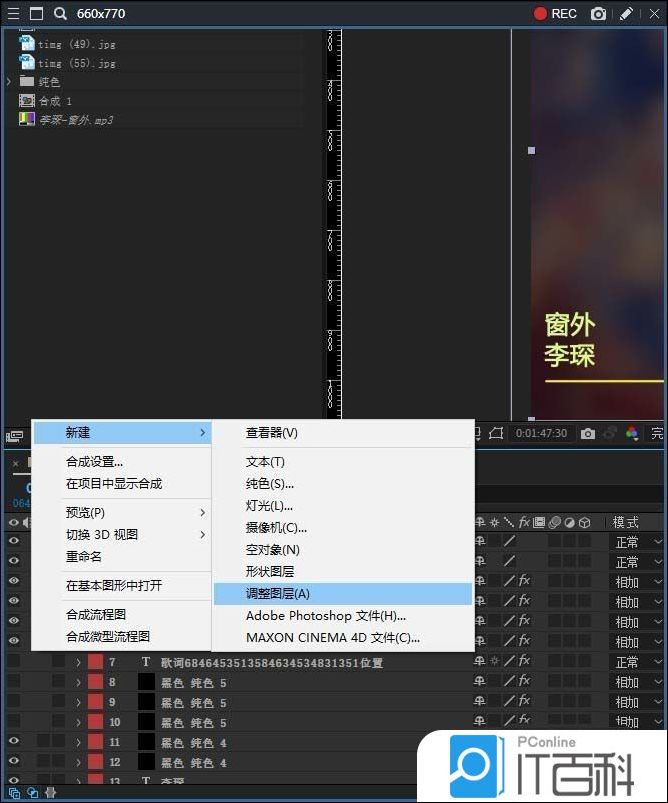Expand layer 11 properties chevron

pyautogui.click(x=78, y=742)
